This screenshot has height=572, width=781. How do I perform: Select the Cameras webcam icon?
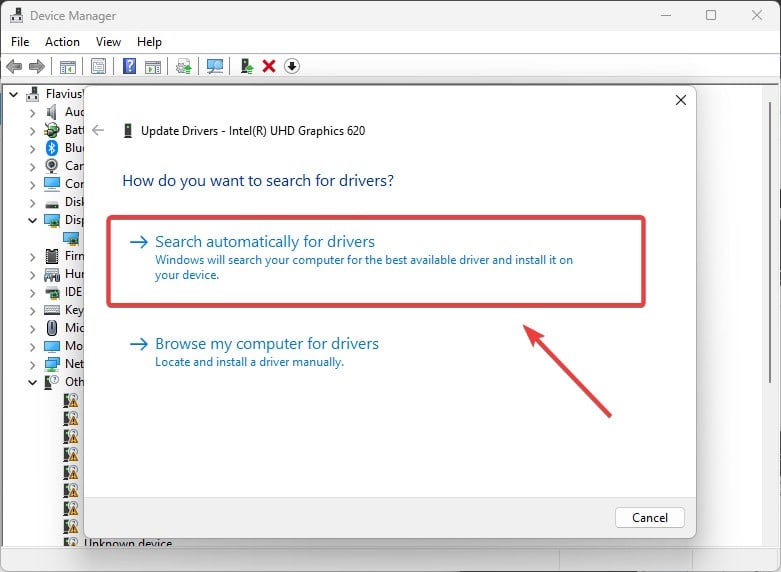[x=52, y=166]
